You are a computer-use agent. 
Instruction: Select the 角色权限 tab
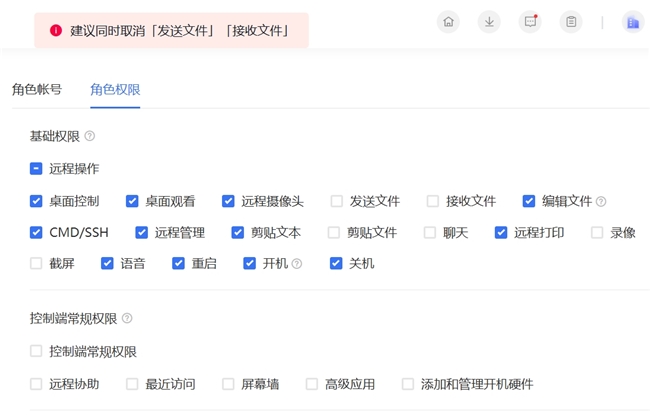(115, 90)
